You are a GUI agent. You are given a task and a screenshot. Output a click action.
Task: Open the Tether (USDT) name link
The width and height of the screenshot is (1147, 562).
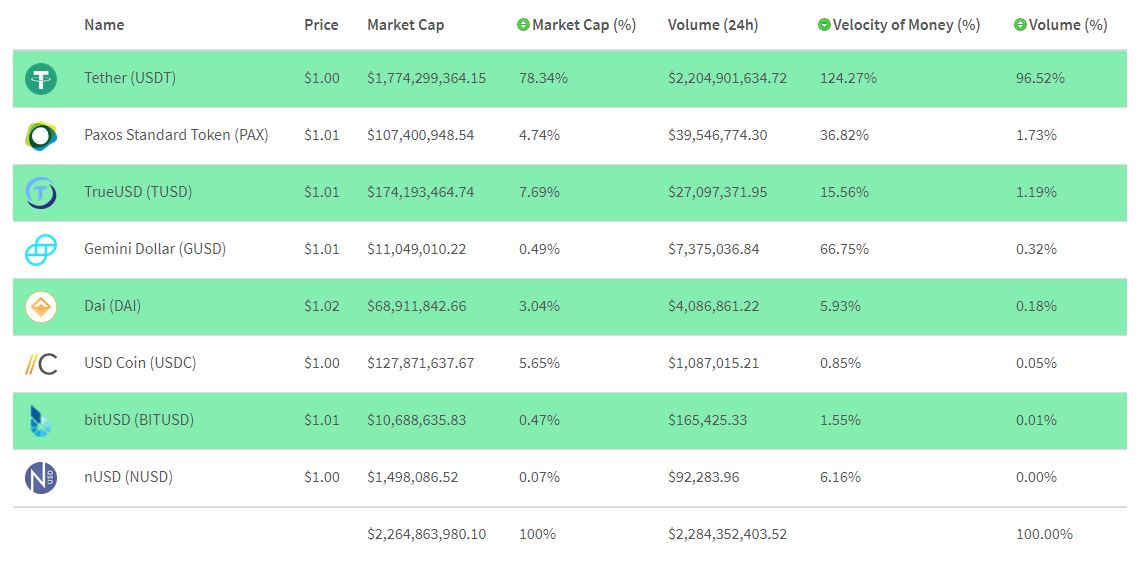click(130, 78)
